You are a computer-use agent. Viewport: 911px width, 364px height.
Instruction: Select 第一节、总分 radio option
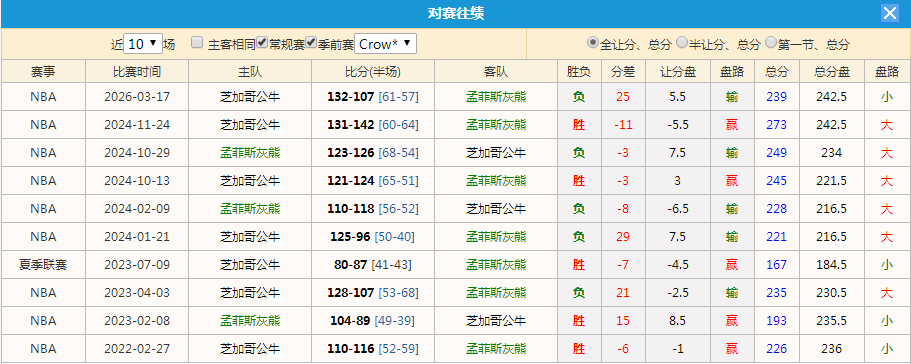[x=771, y=42]
